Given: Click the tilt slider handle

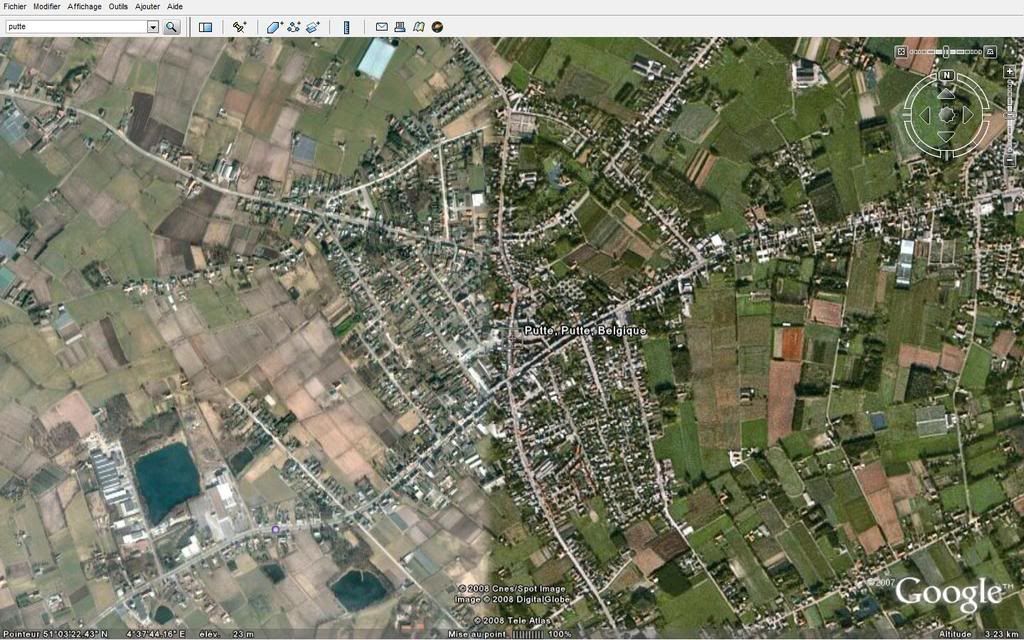Looking at the screenshot, I should point(945,51).
